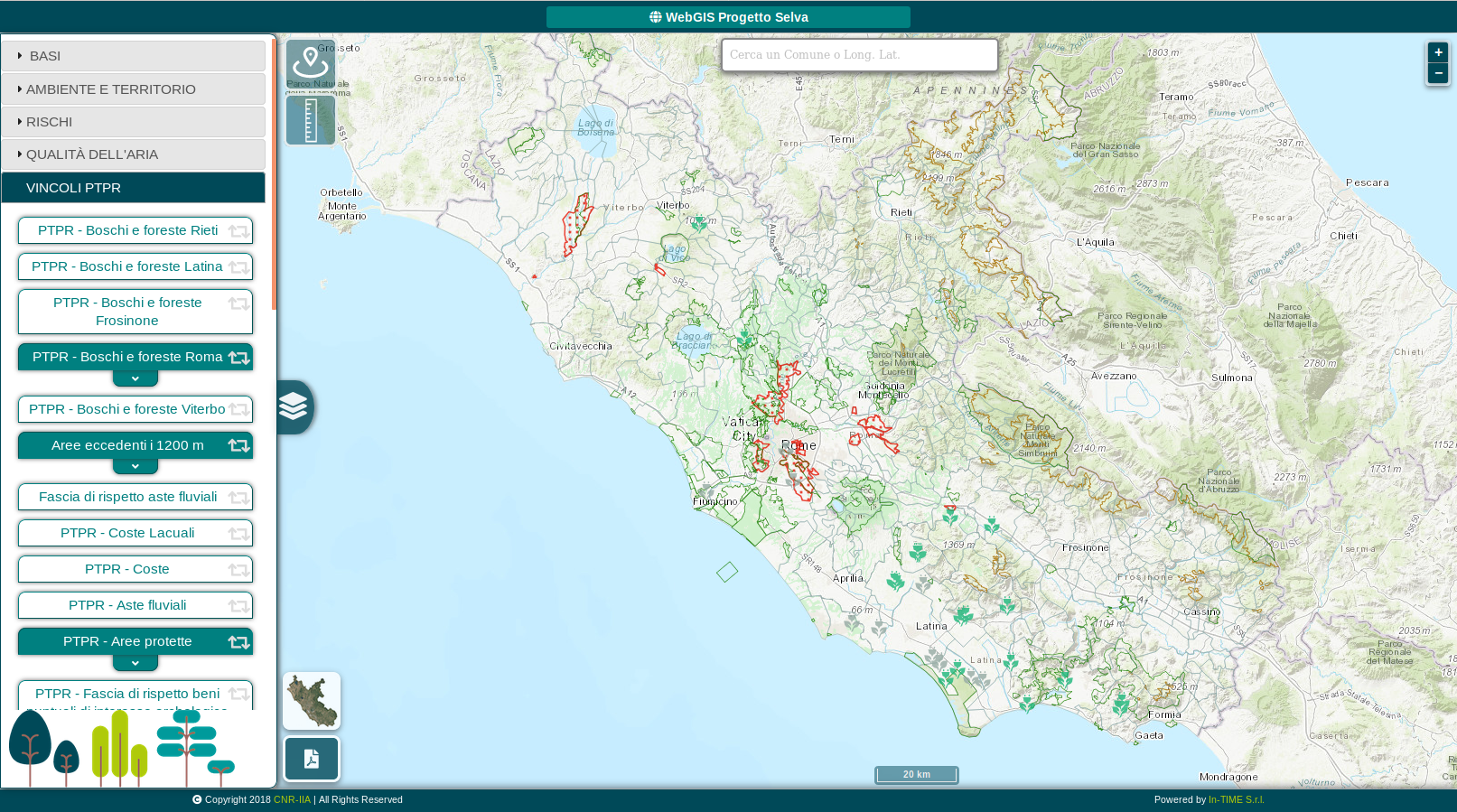The width and height of the screenshot is (1457, 812).
Task: Expand options under Boschi e foreste Roma
Action: coord(135,378)
